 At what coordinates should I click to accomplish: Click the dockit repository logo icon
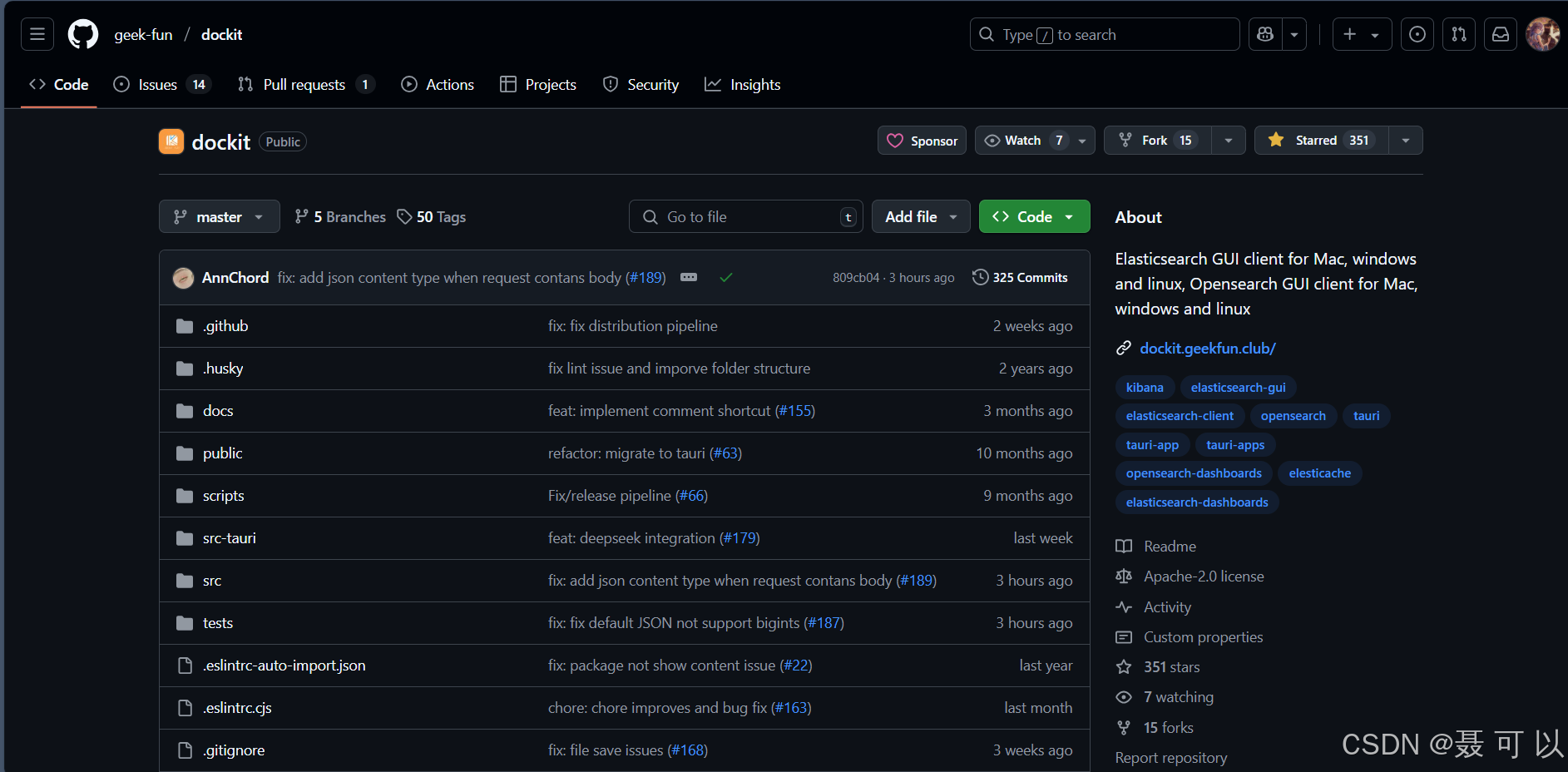[x=171, y=141]
